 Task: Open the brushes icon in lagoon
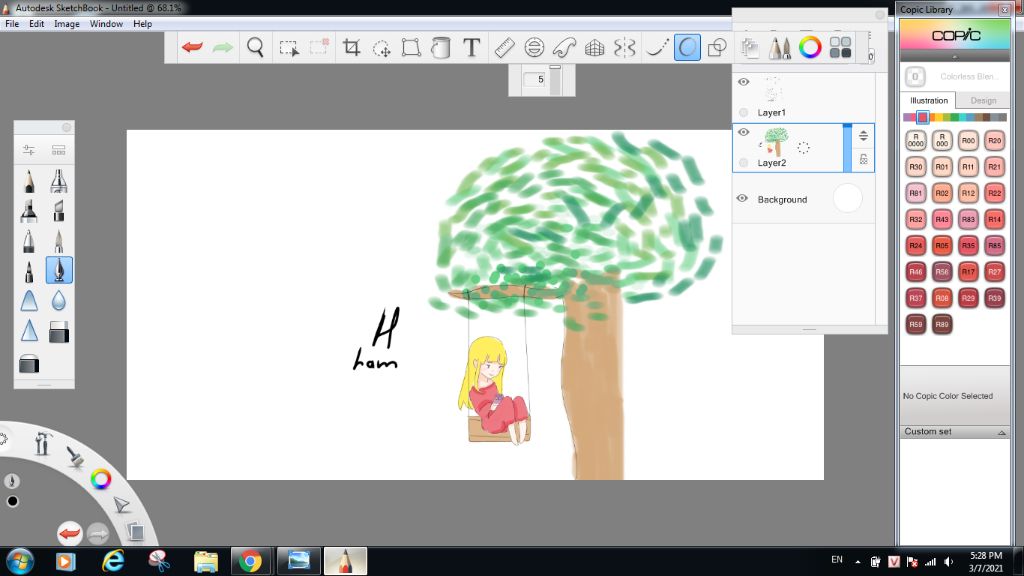pos(75,456)
